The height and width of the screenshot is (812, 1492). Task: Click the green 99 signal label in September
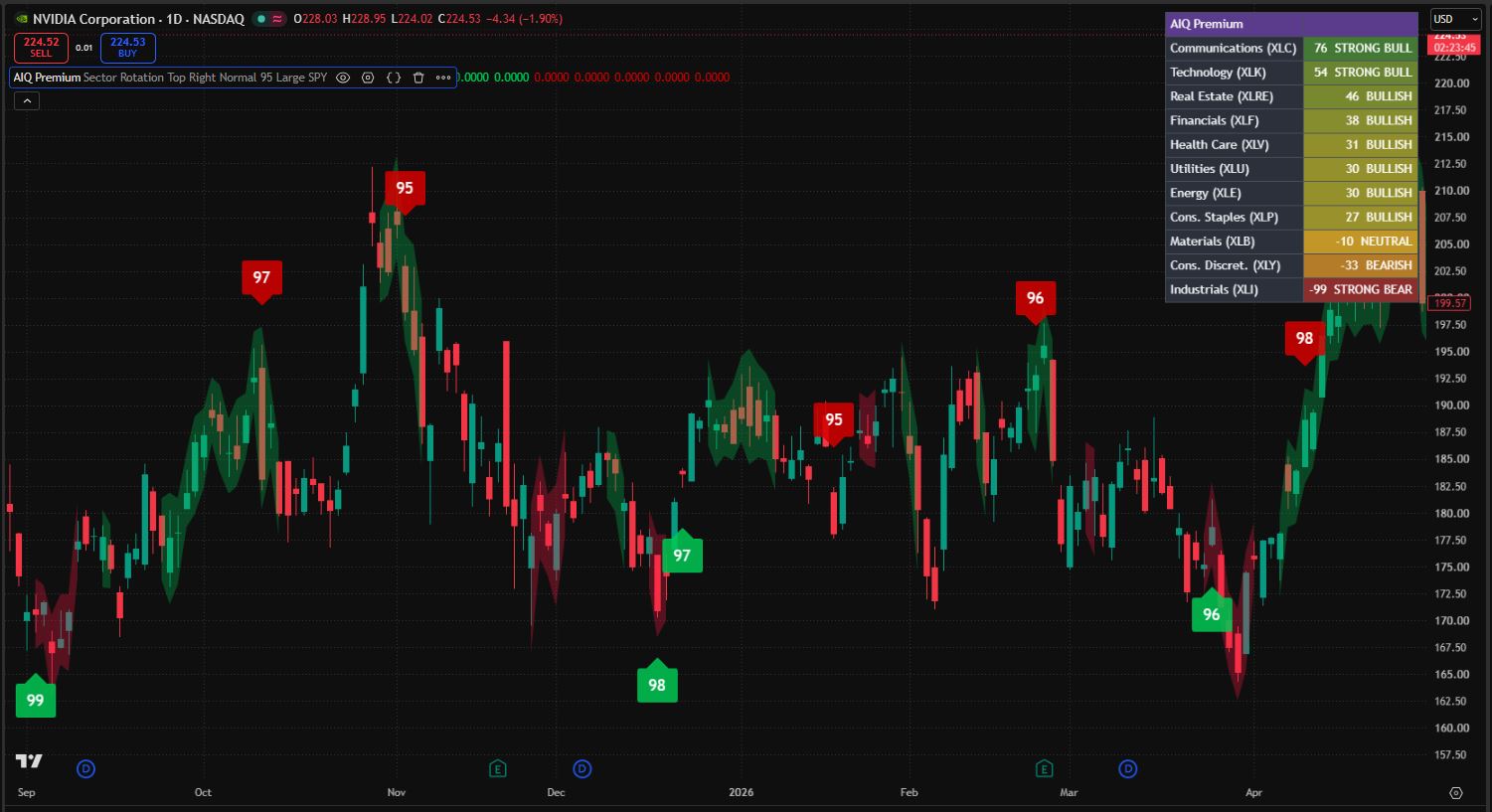pyautogui.click(x=36, y=699)
